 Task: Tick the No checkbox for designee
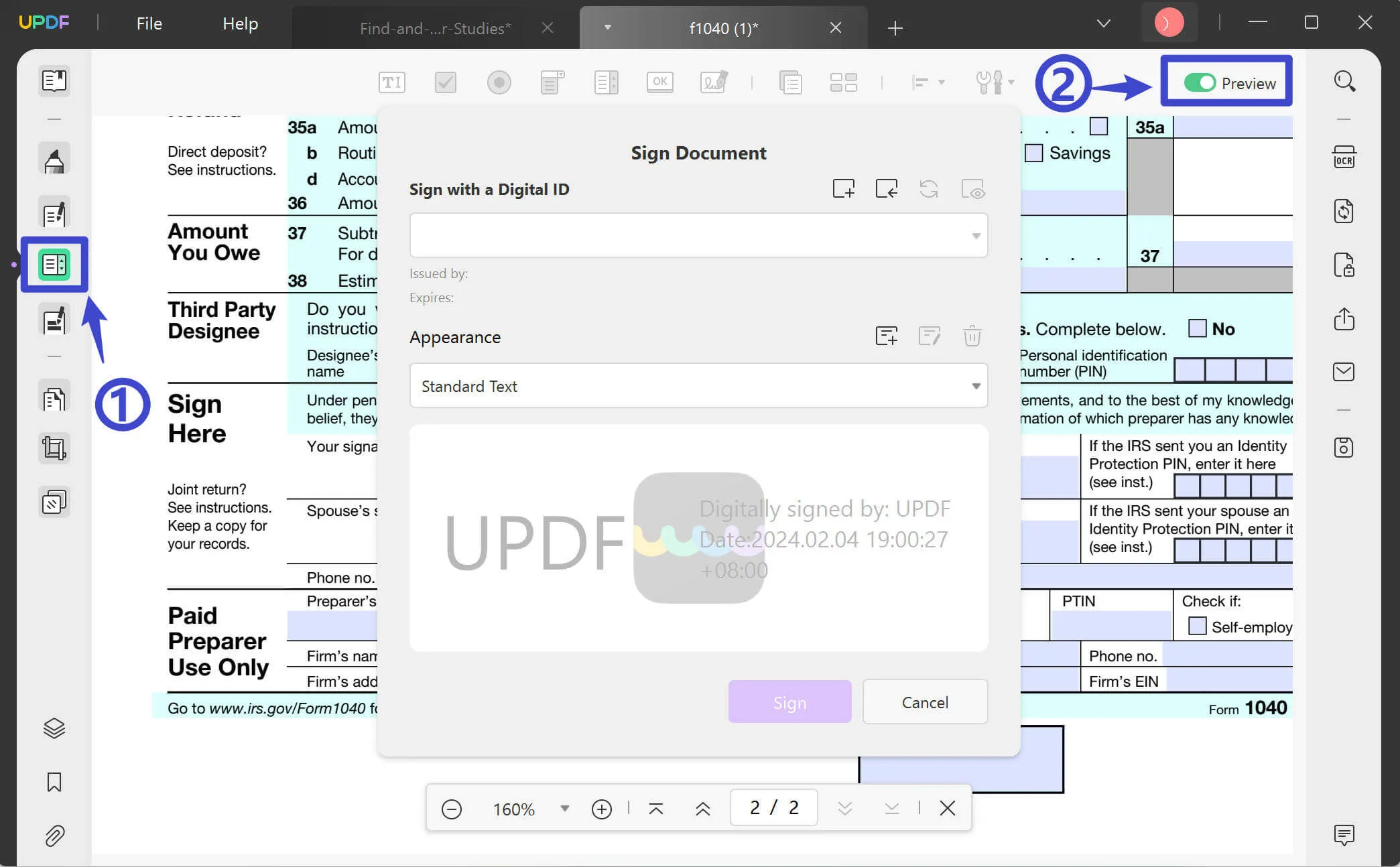1197,328
